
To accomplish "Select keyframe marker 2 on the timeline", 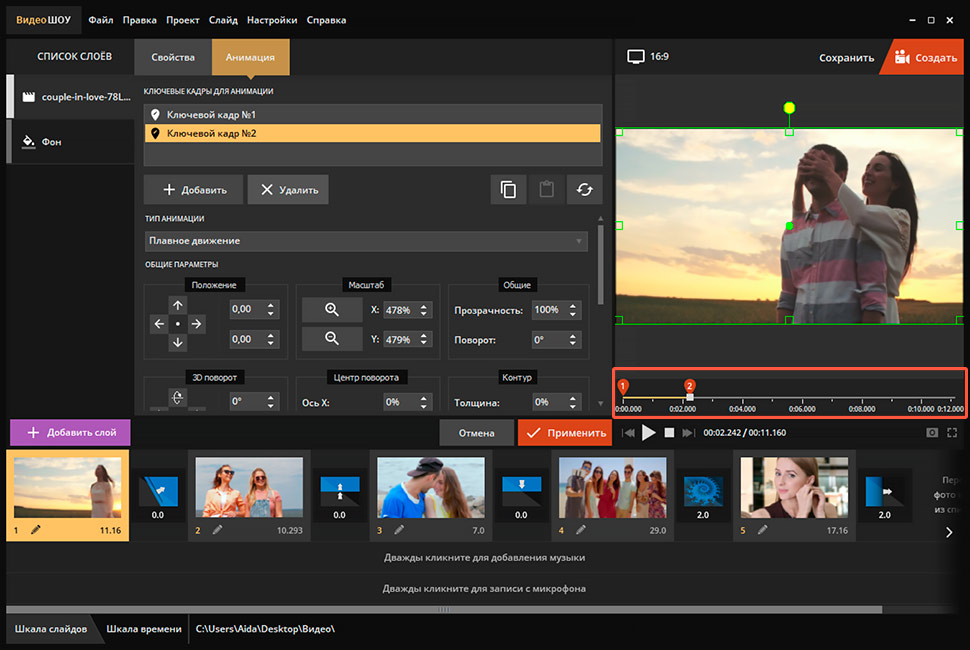I will pos(689,385).
